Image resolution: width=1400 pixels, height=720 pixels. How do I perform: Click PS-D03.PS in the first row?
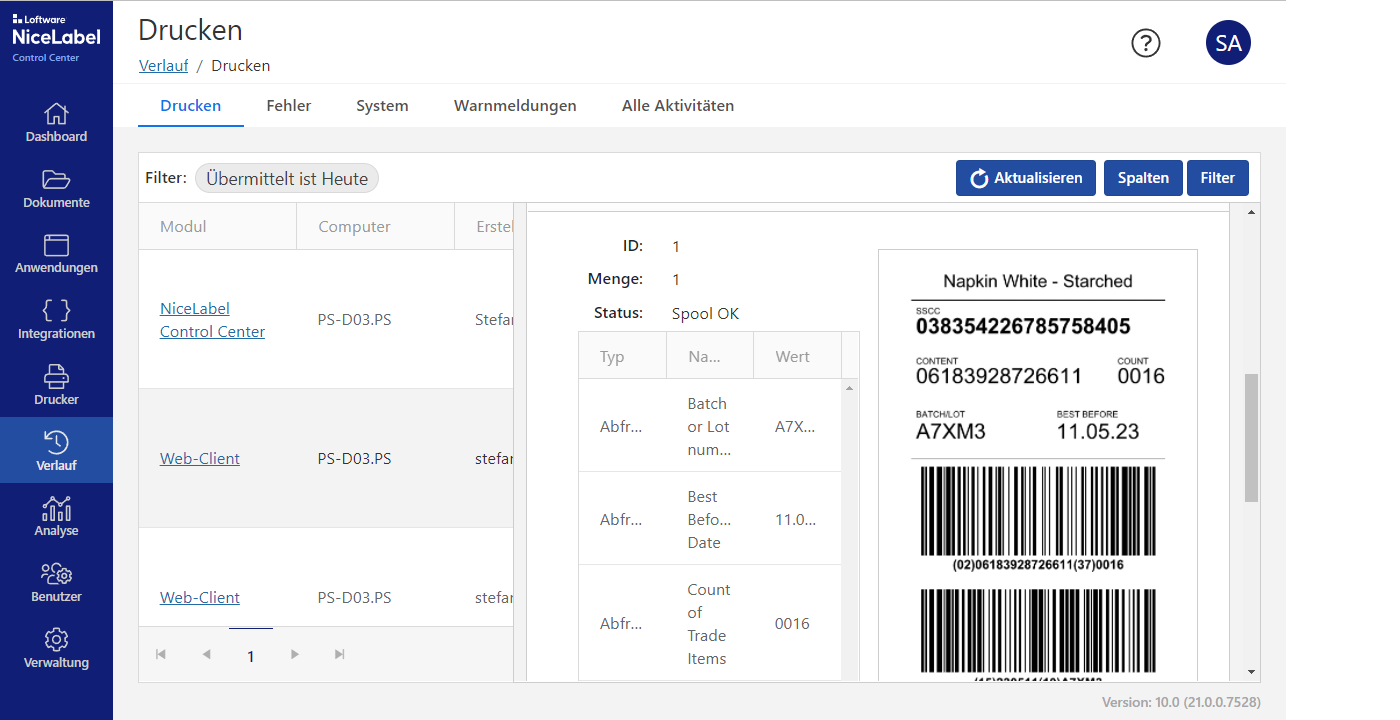(x=354, y=320)
